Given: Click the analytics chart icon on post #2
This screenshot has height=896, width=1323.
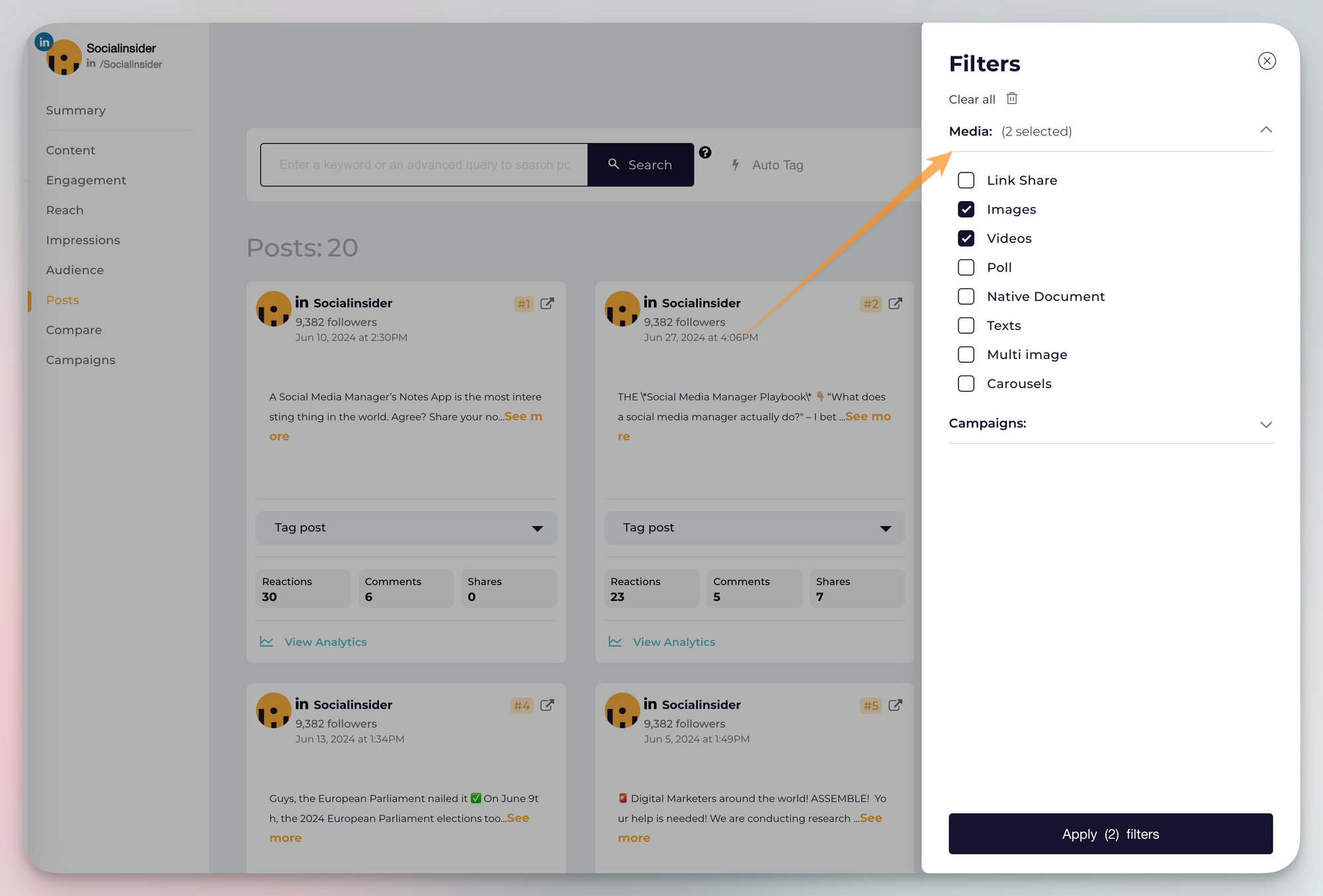Looking at the screenshot, I should click(615, 641).
